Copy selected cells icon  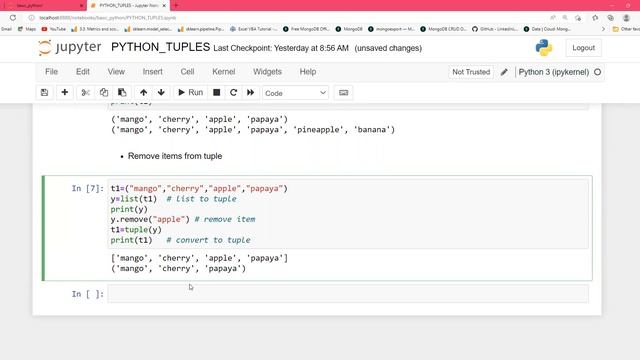104,93
